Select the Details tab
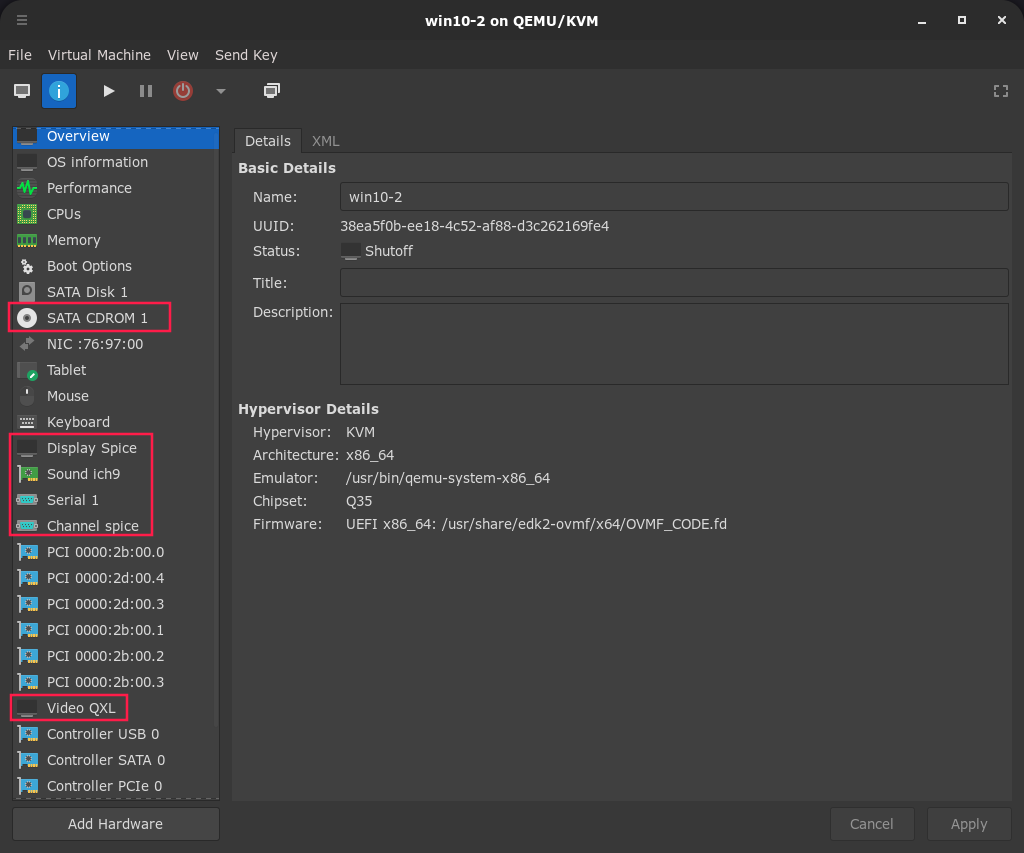Image resolution: width=1024 pixels, height=853 pixels. pos(268,141)
